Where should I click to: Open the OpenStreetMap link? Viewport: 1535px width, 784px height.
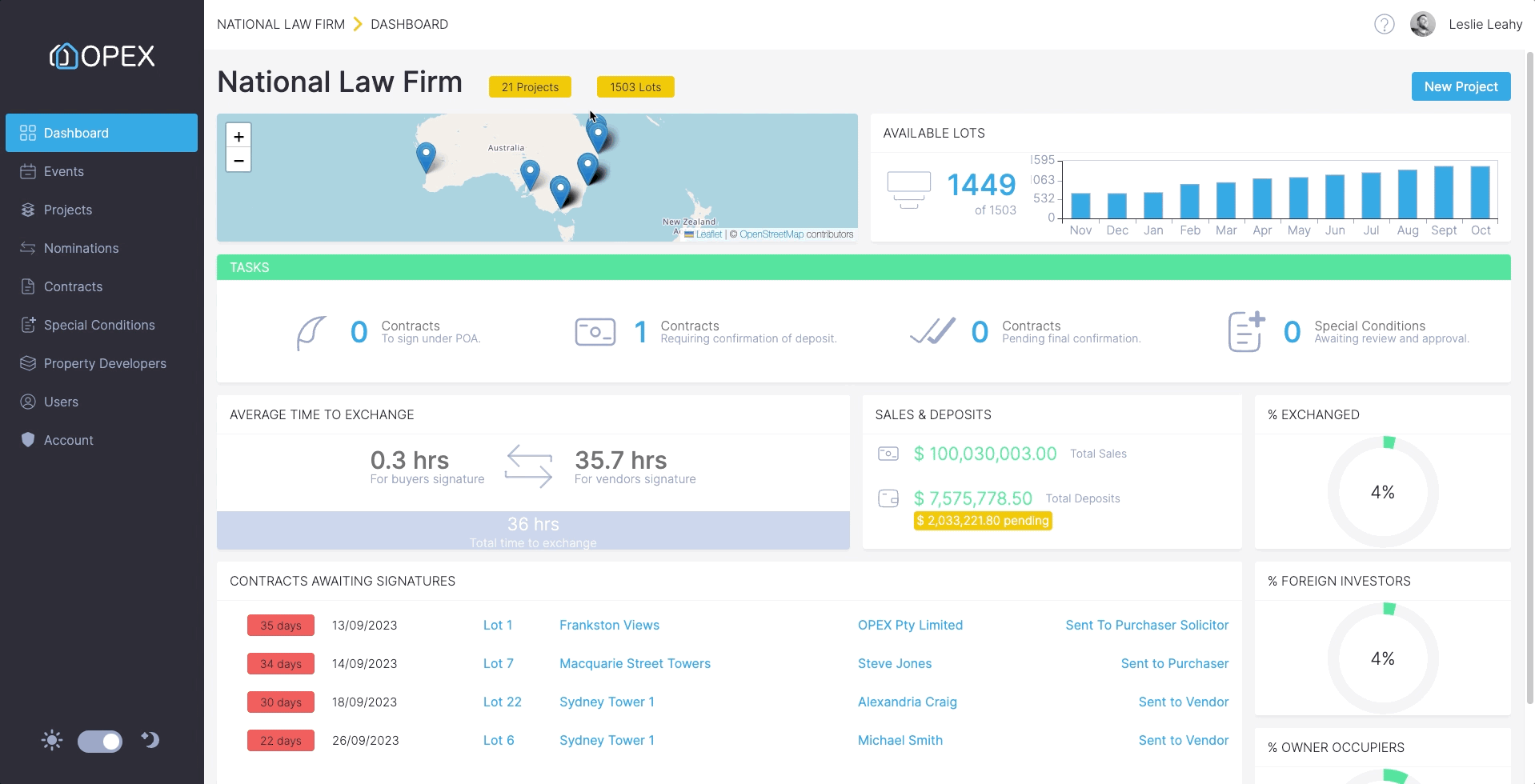tap(772, 234)
